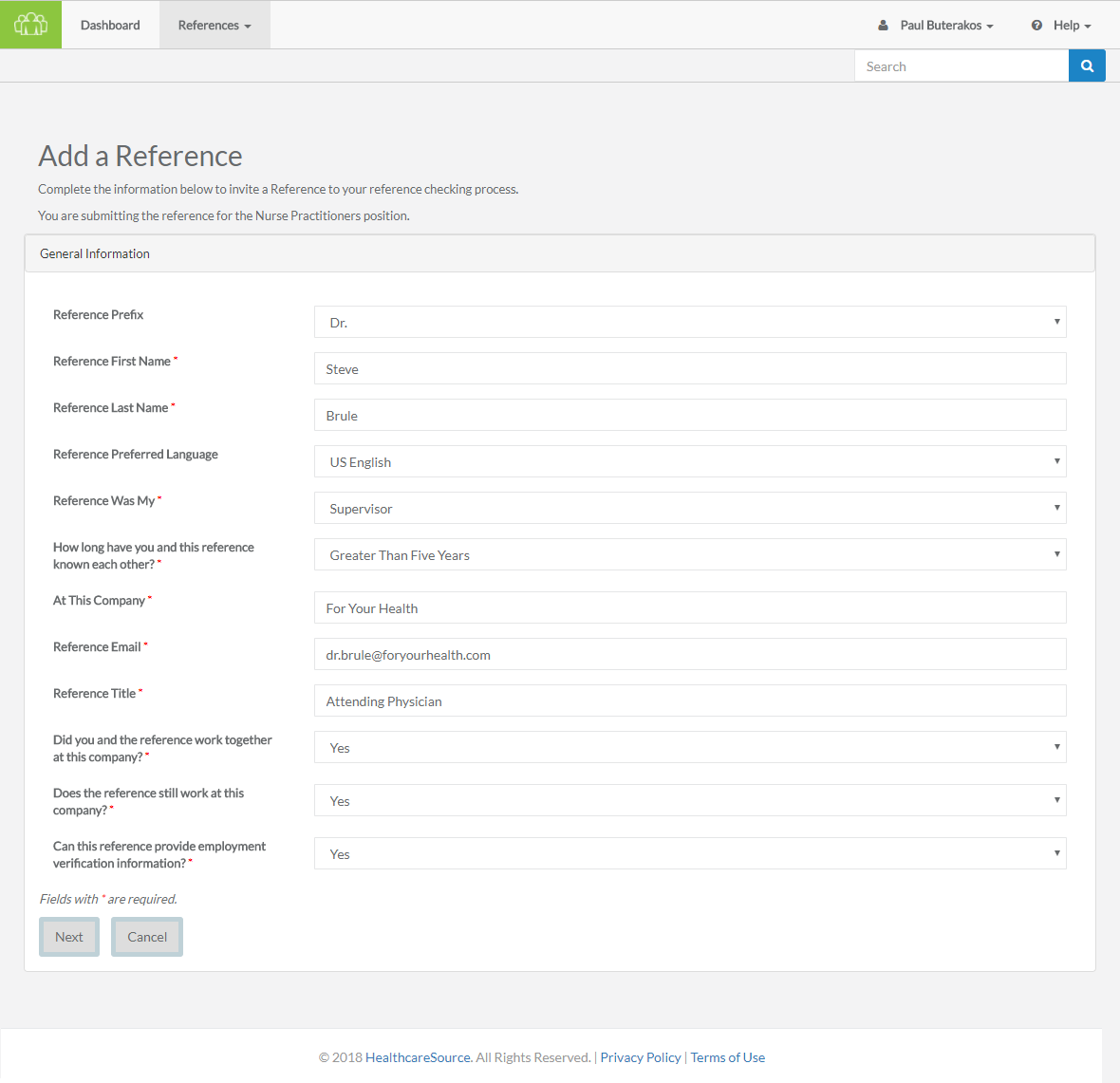
Task: Open the References menu
Action: [x=214, y=25]
